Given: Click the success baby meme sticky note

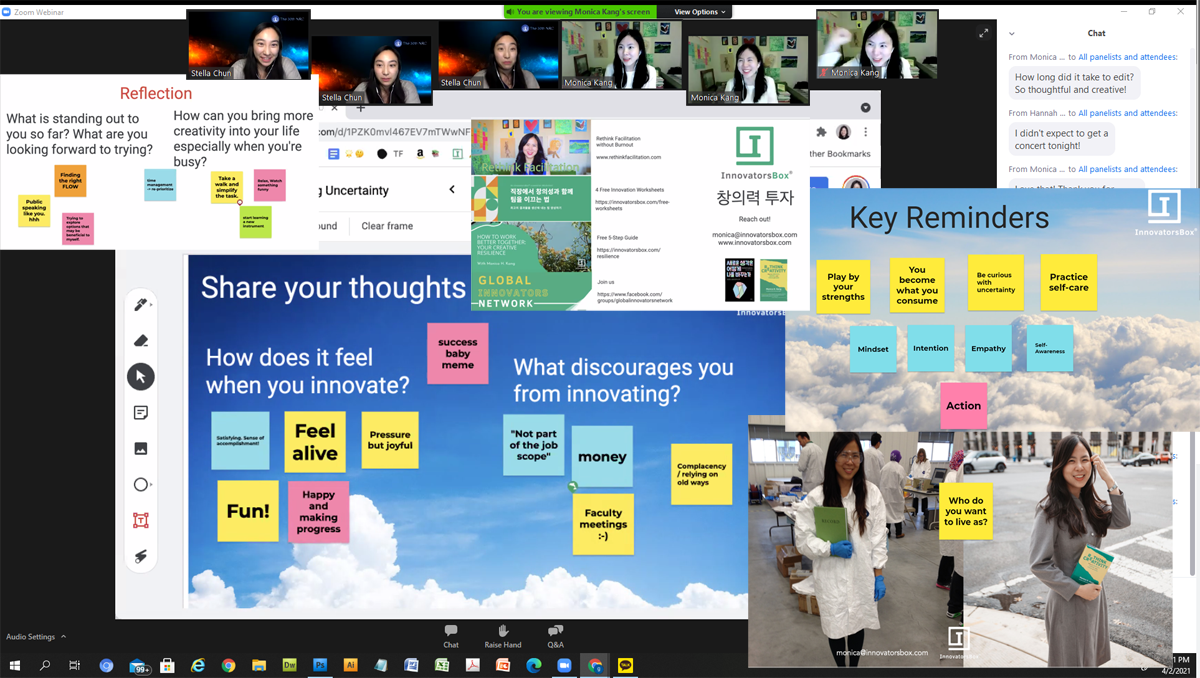Looking at the screenshot, I should [458, 353].
